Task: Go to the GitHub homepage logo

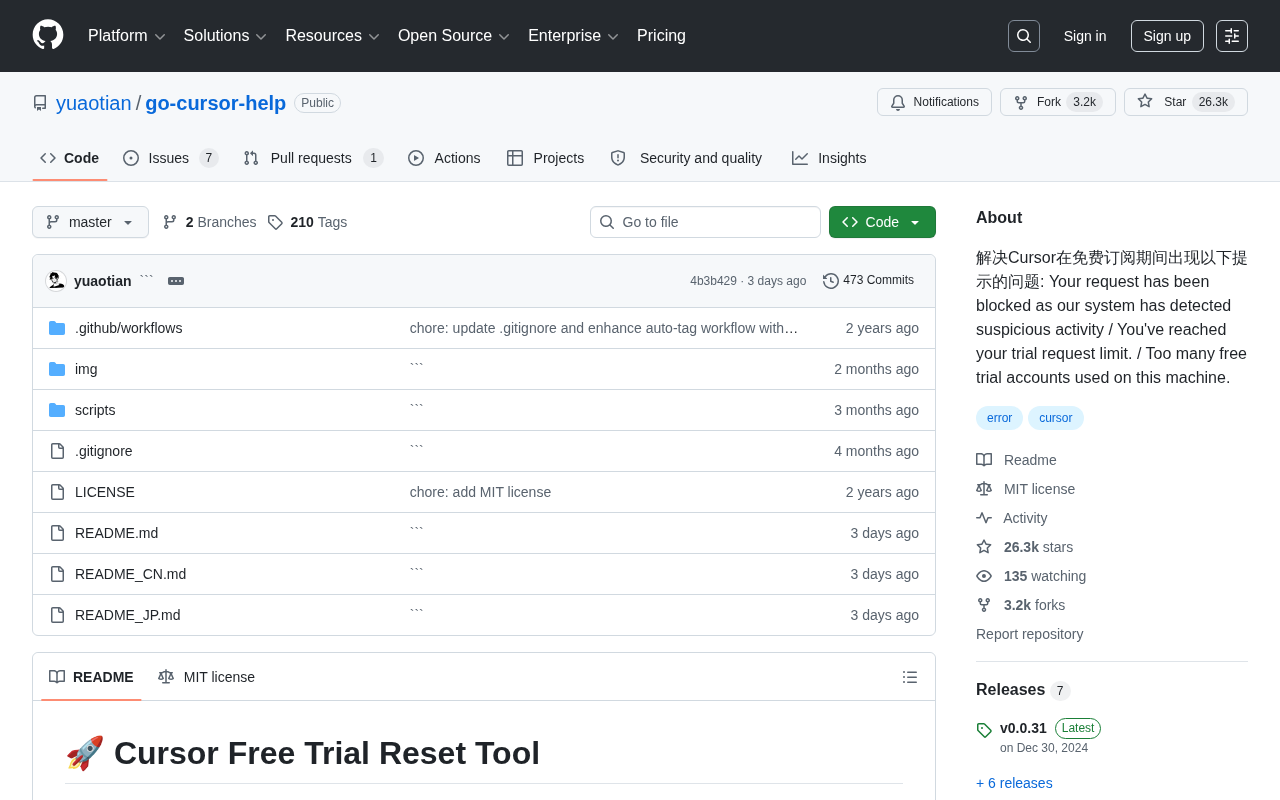Action: click(48, 35)
